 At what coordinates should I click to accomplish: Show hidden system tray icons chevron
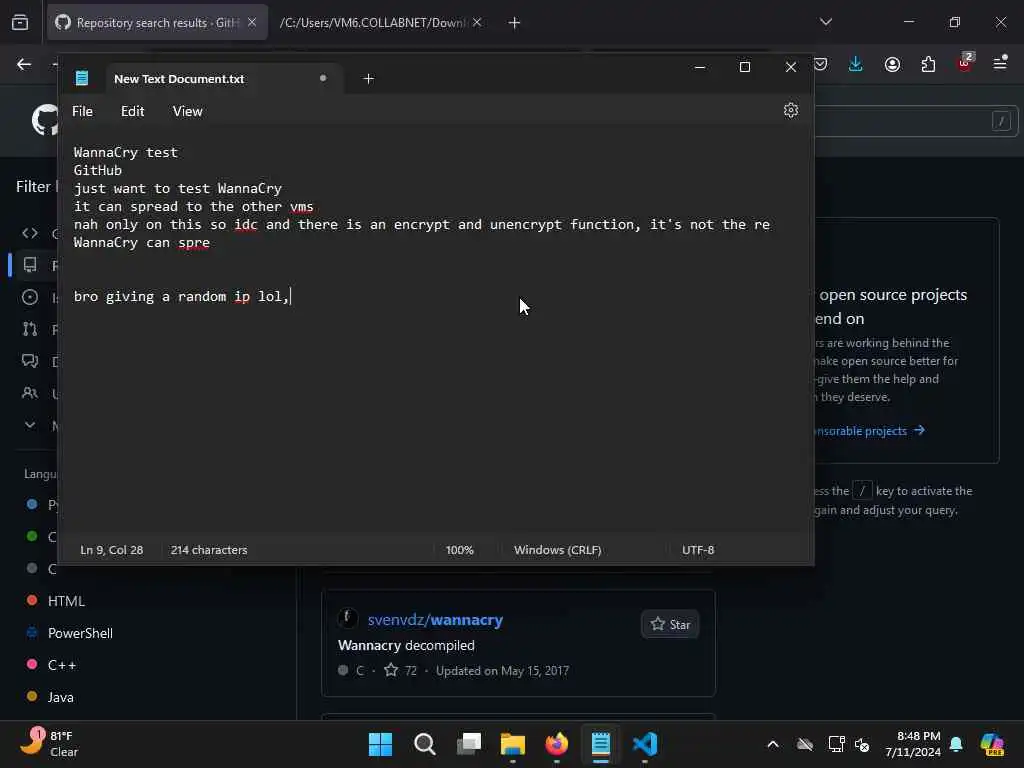click(x=773, y=744)
